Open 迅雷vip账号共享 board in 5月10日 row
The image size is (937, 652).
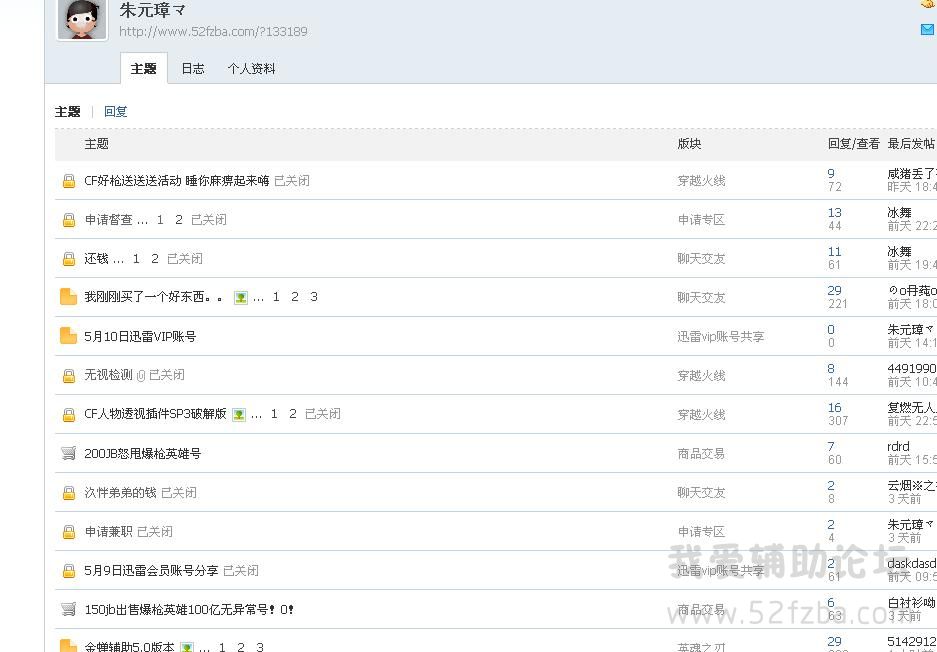721,336
